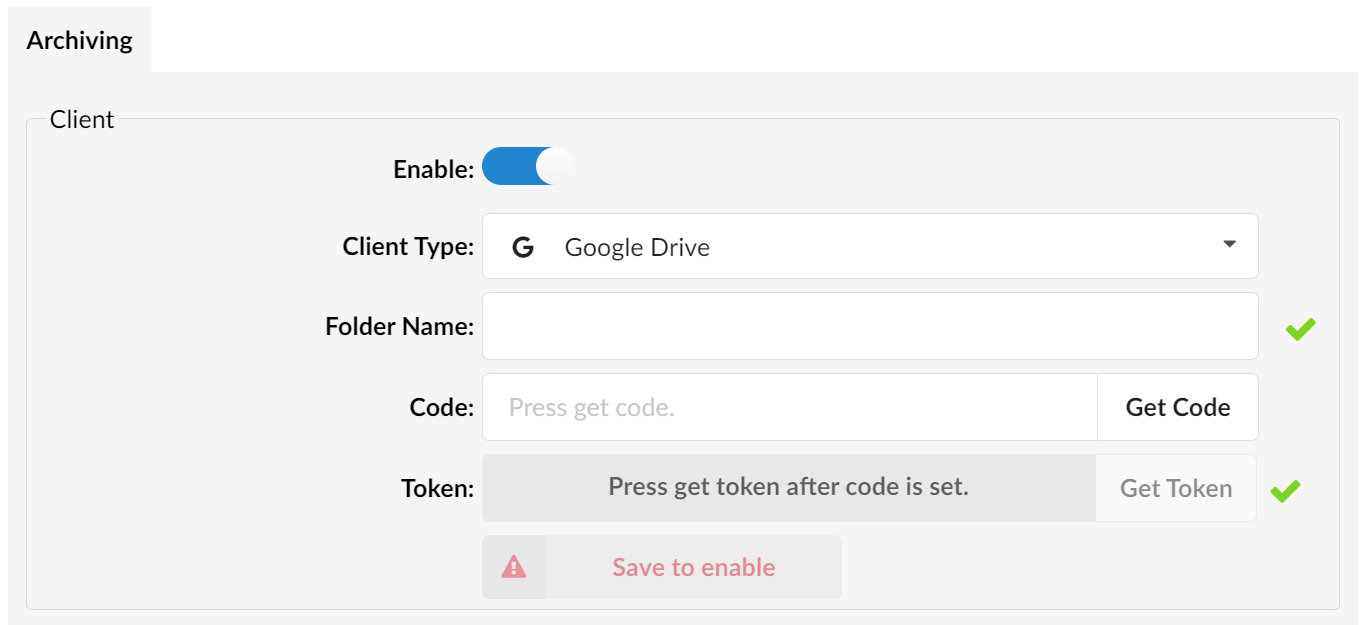
Task: Toggle the Enable switch off
Action: pyautogui.click(x=528, y=166)
